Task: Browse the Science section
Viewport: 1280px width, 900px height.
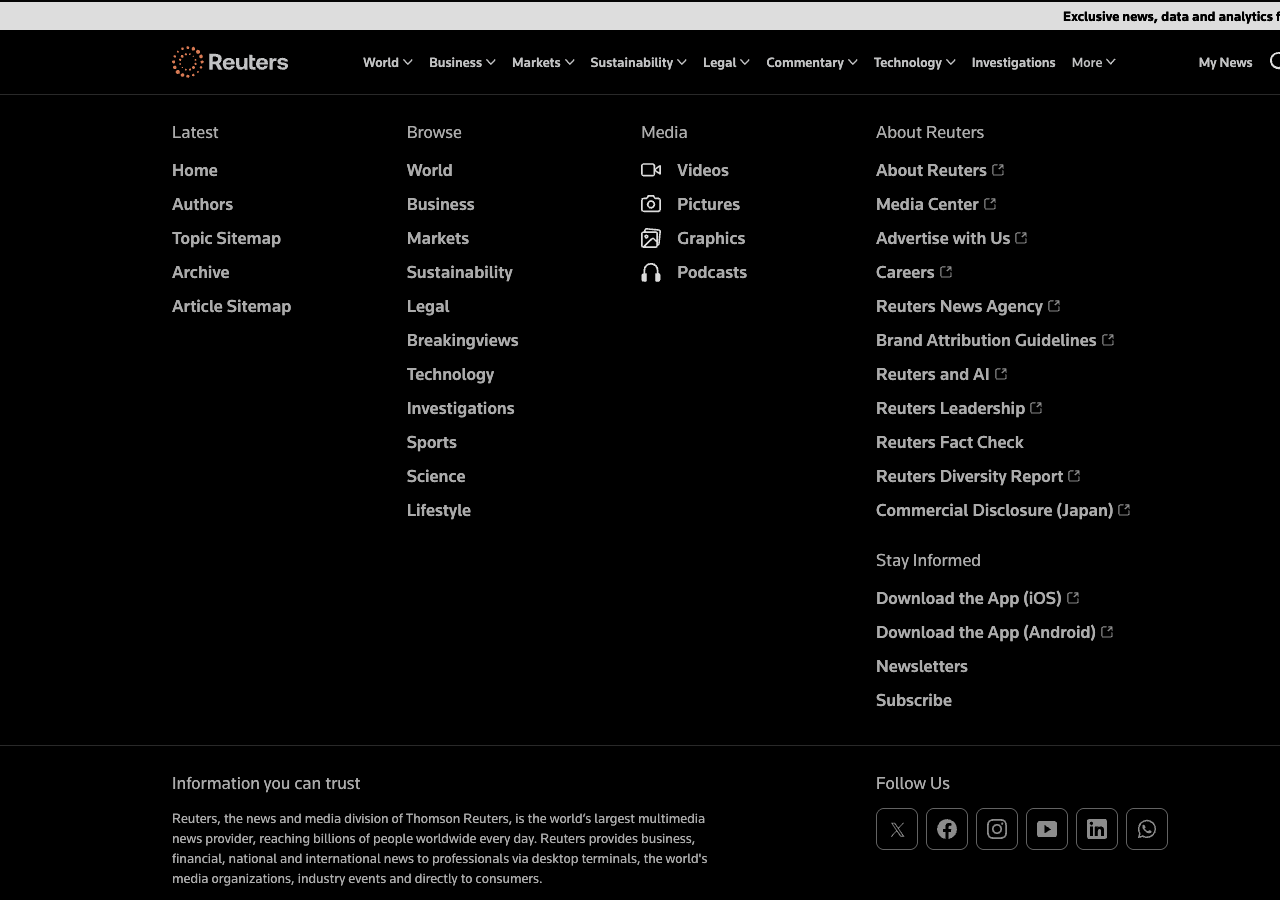Action: [x=436, y=476]
